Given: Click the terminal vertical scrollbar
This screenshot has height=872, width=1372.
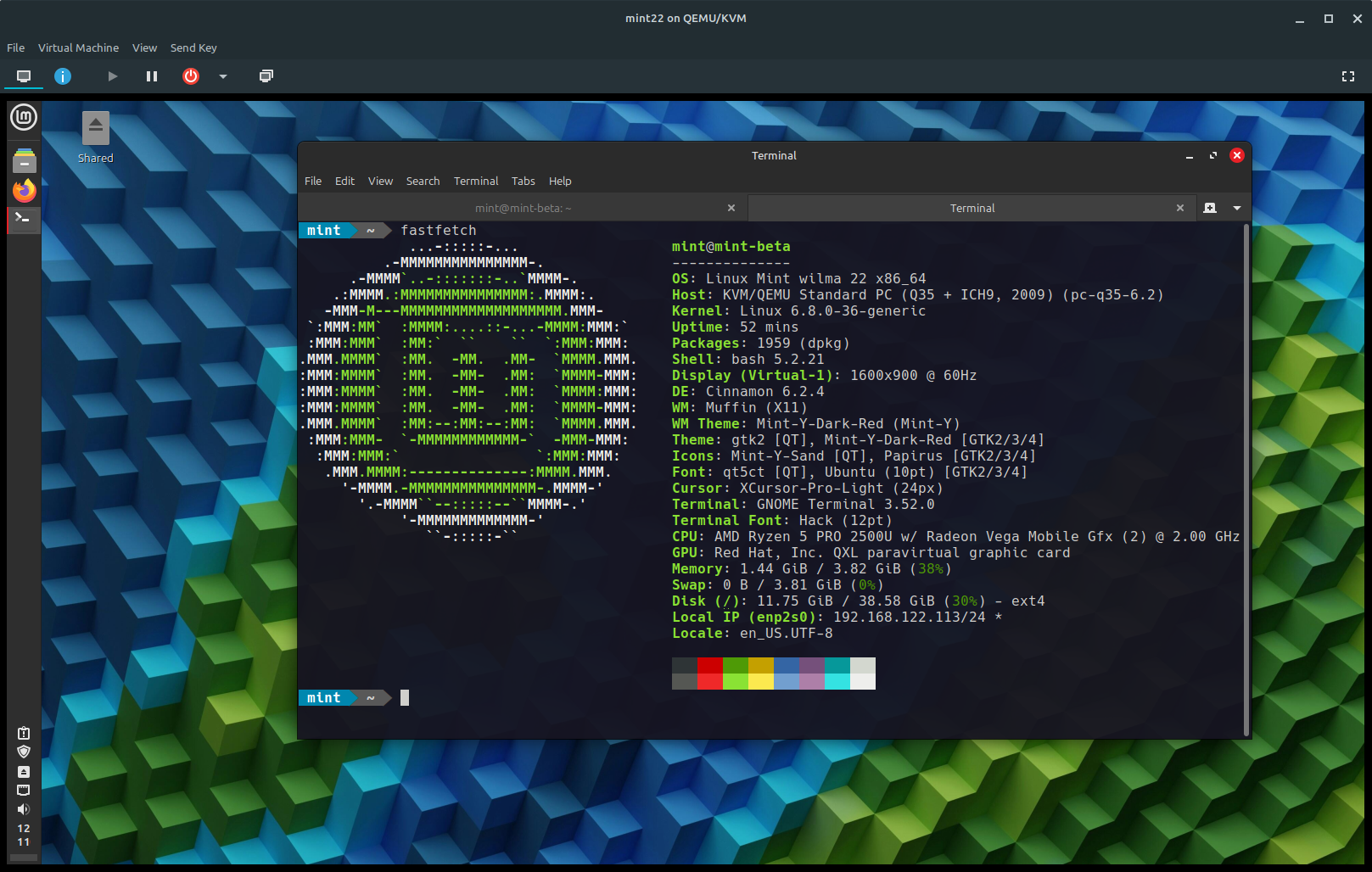Looking at the screenshot, I should click(1246, 479).
